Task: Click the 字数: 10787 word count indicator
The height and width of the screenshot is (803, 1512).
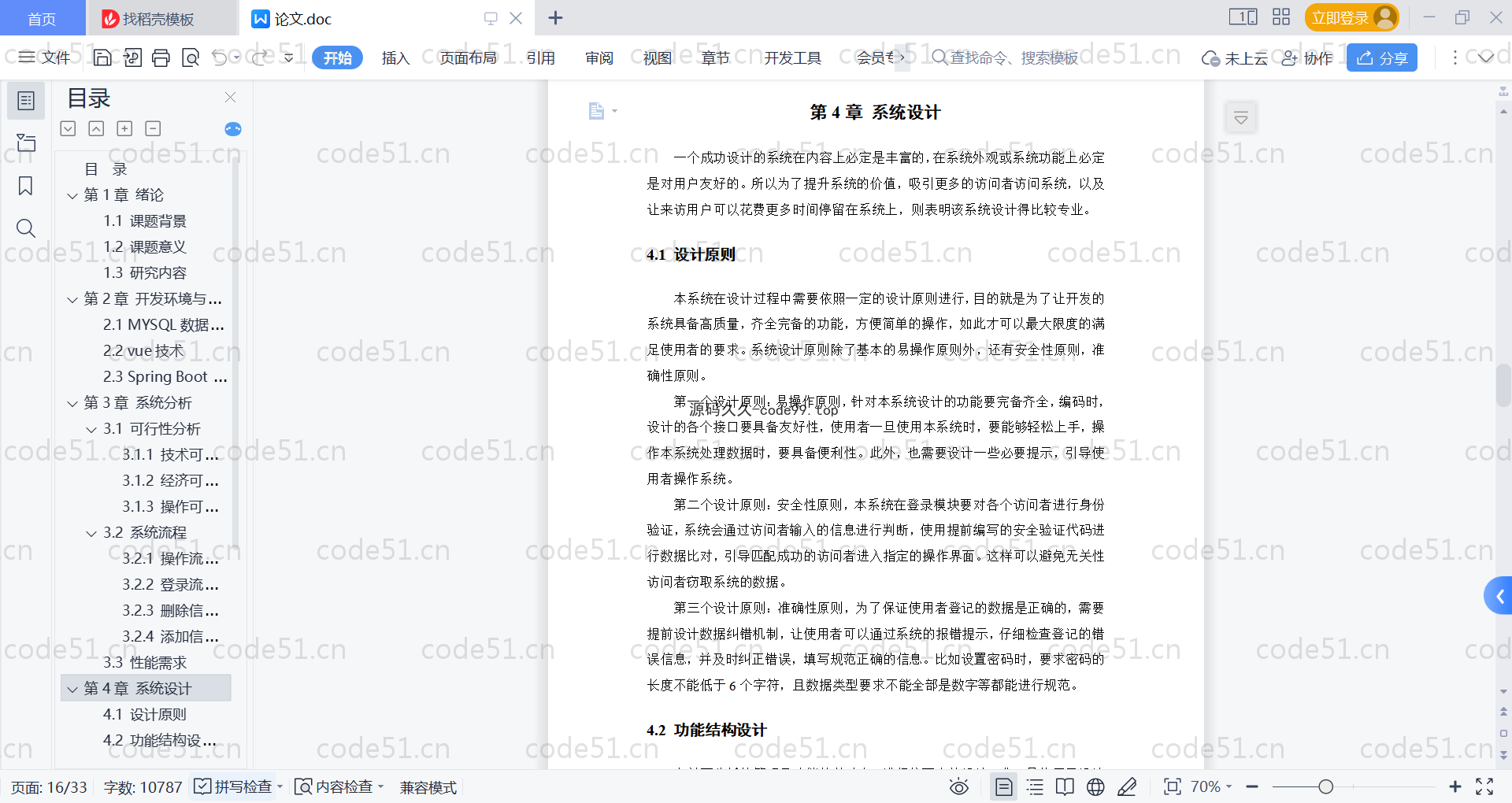Action: (x=143, y=786)
